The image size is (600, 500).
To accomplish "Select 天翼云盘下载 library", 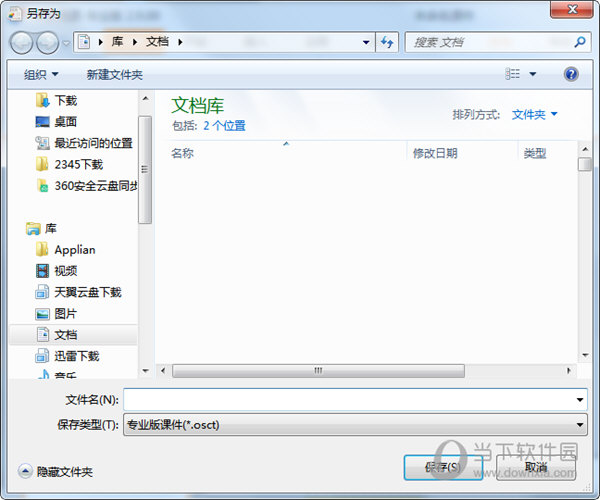I will (88, 292).
